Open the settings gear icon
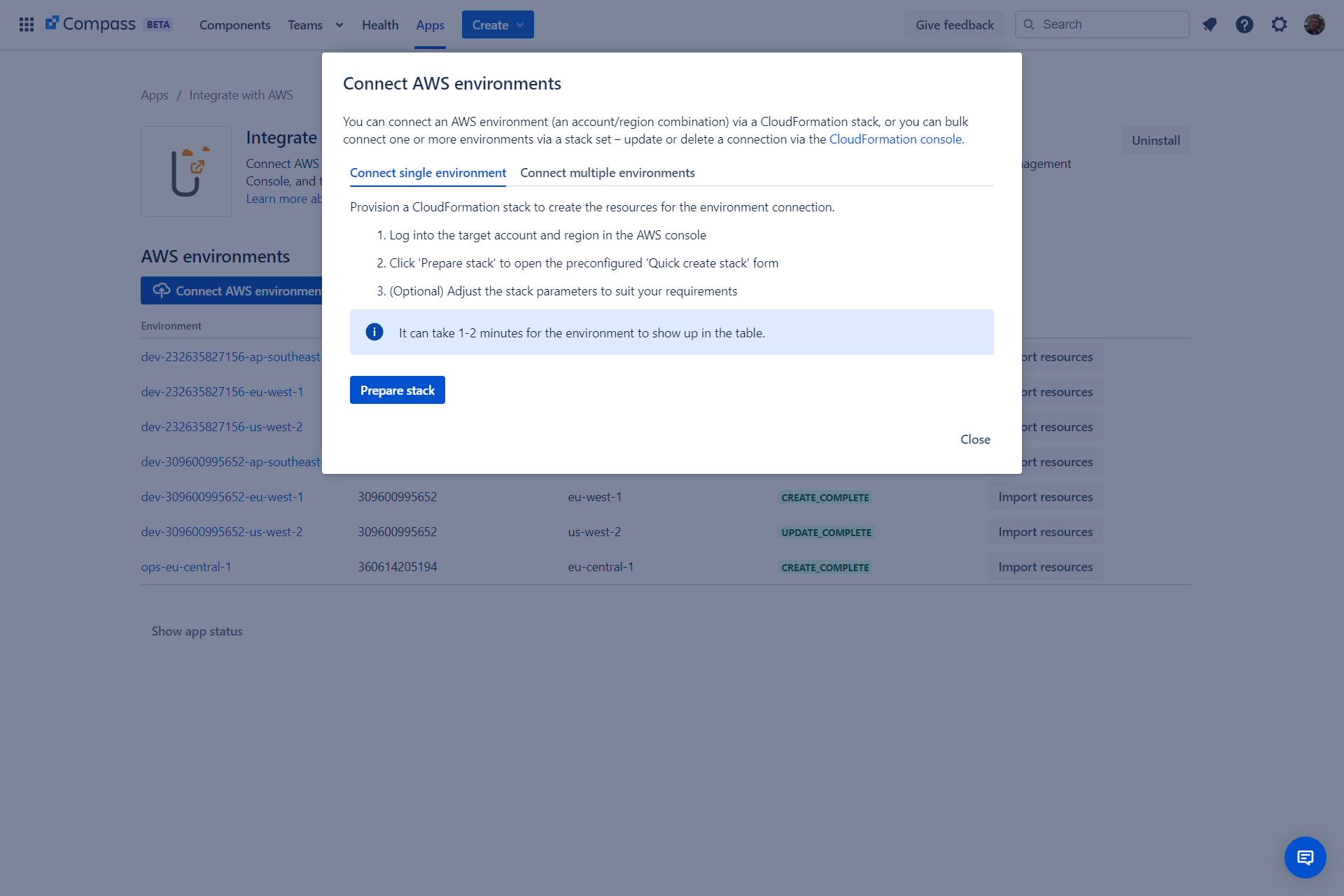Viewport: 1344px width, 896px height. tap(1280, 24)
